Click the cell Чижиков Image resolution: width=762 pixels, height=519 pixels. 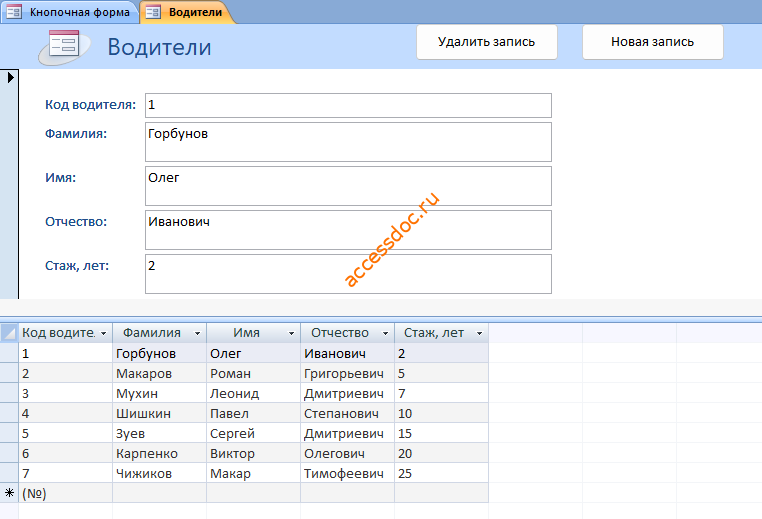pos(159,473)
